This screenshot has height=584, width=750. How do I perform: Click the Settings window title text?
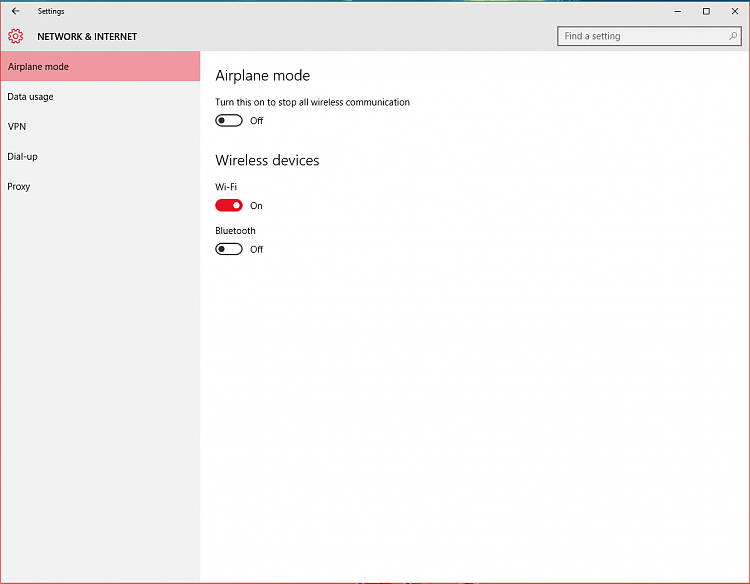(51, 11)
